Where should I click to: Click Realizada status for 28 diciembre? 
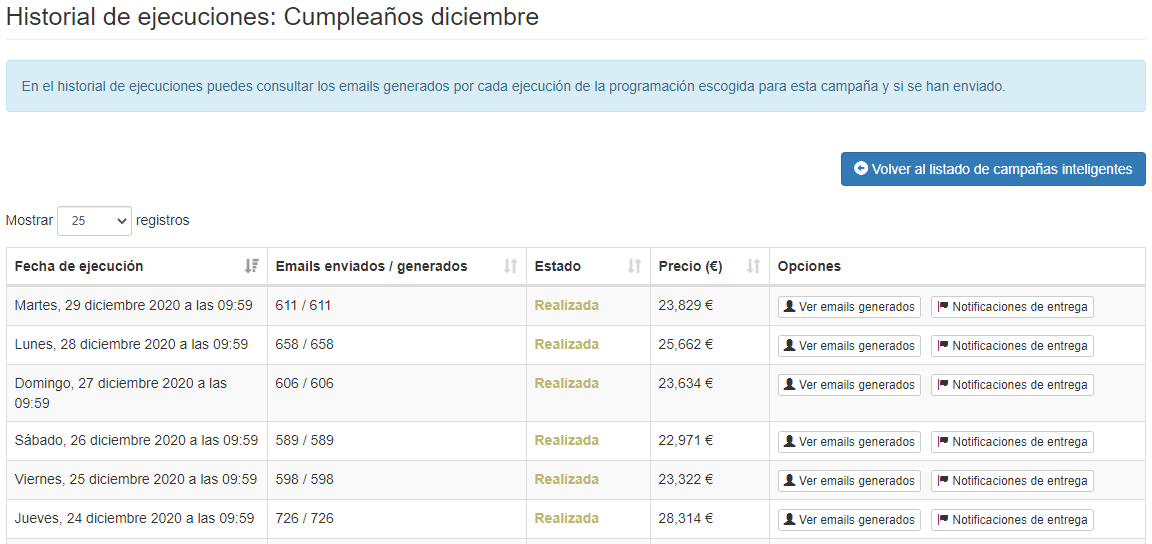(566, 344)
